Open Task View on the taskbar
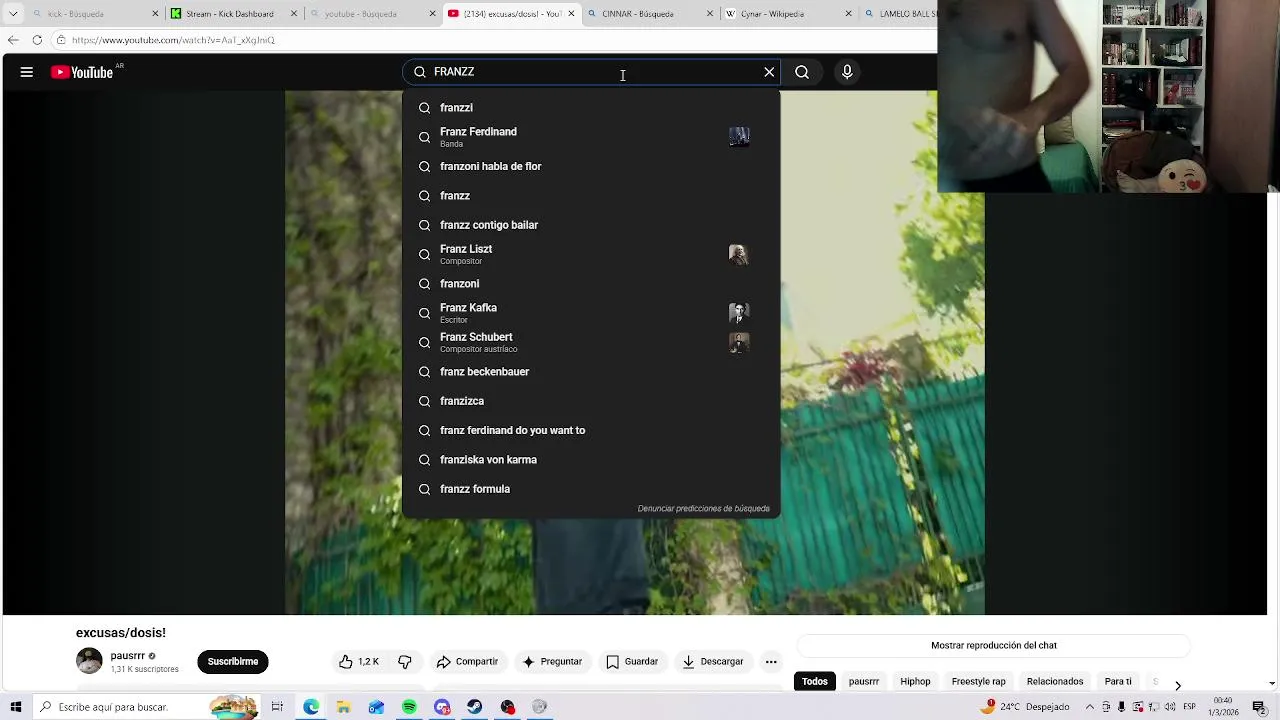 coord(277,707)
